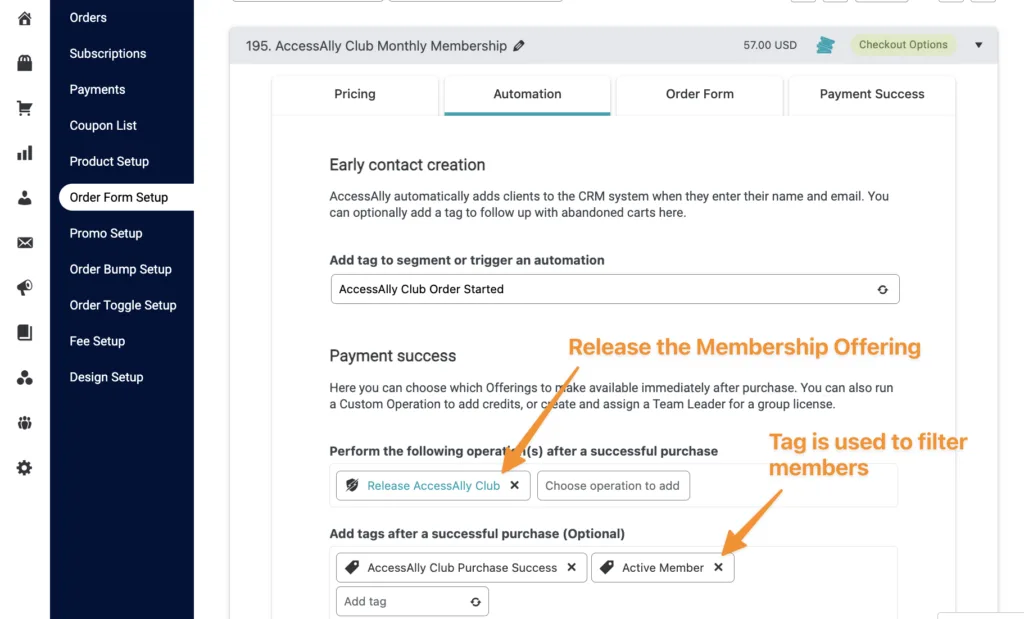Image resolution: width=1024 pixels, height=619 pixels.
Task: Open the envelope email icon
Action: click(25, 243)
